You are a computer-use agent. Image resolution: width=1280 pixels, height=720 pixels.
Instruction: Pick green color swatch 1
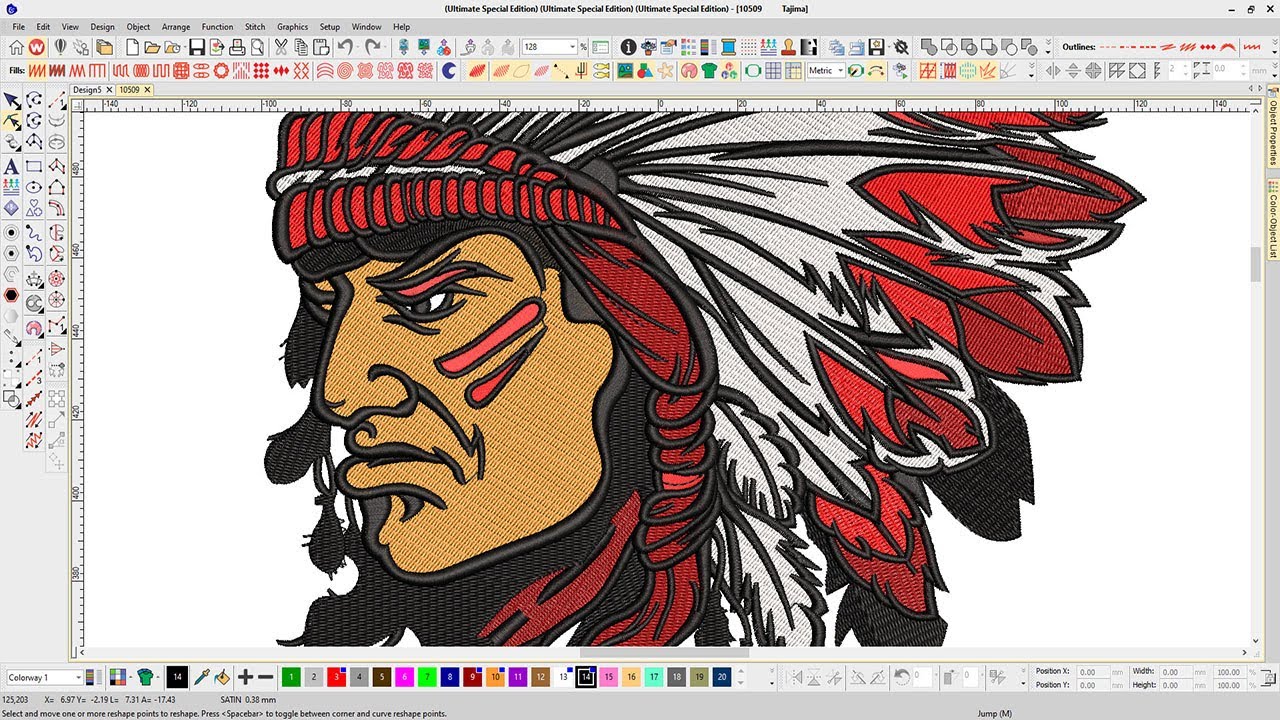[x=291, y=677]
